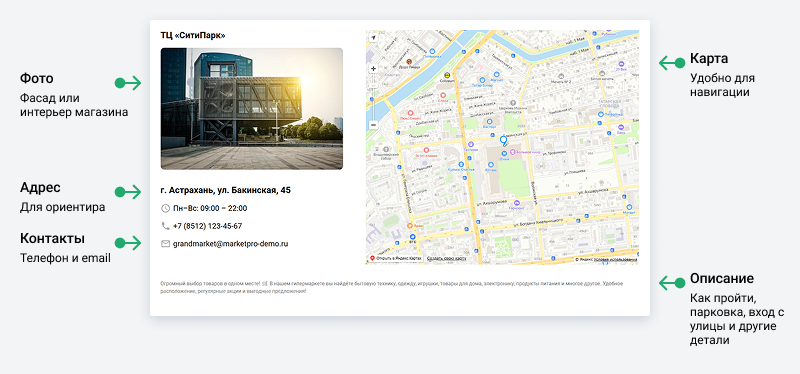This screenshot has width=800, height=374.
Task: Click the purple Гармония marker on the map
Action: [517, 203]
